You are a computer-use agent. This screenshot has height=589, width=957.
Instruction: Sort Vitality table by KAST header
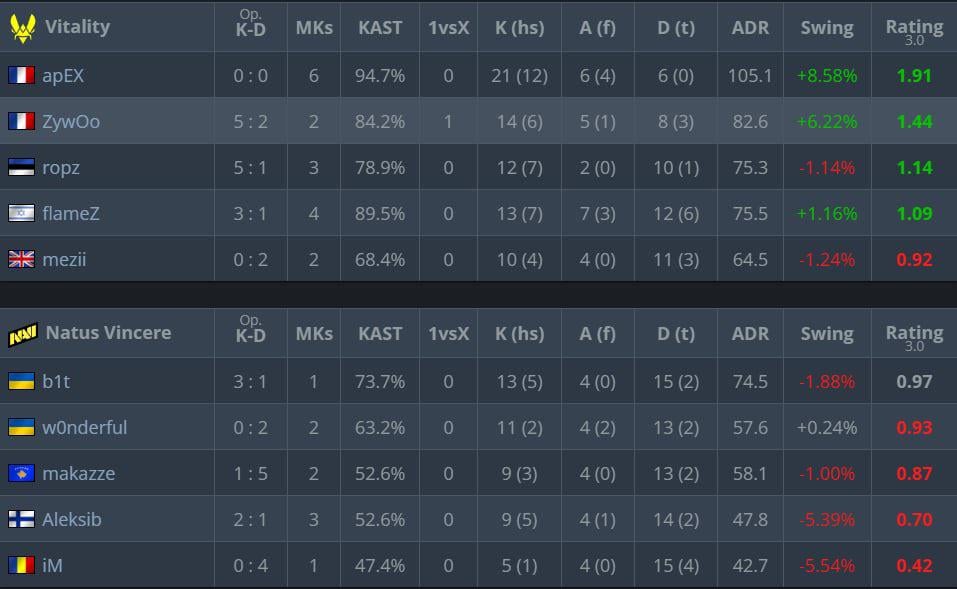[x=380, y=27]
